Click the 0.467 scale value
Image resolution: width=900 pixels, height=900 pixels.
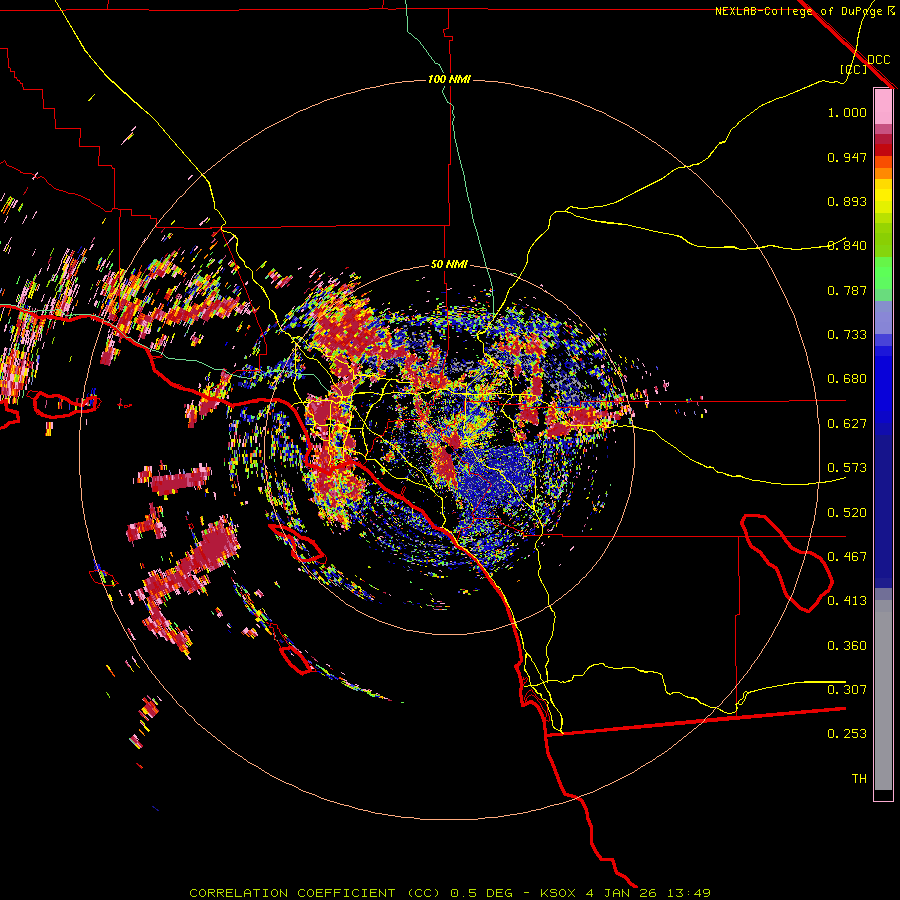847,557
